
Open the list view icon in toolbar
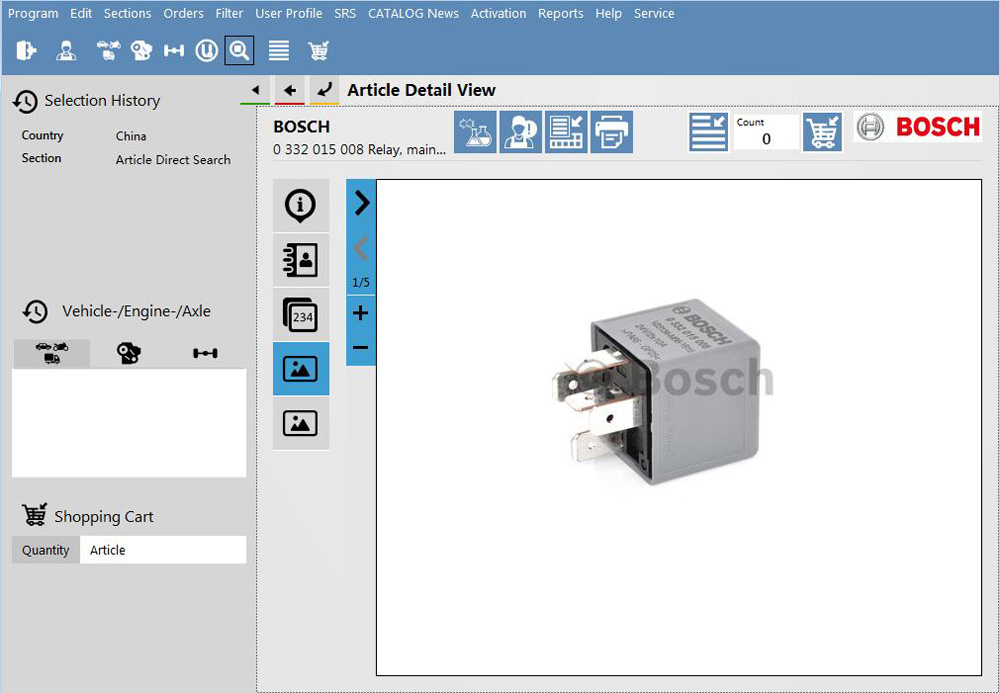[279, 50]
